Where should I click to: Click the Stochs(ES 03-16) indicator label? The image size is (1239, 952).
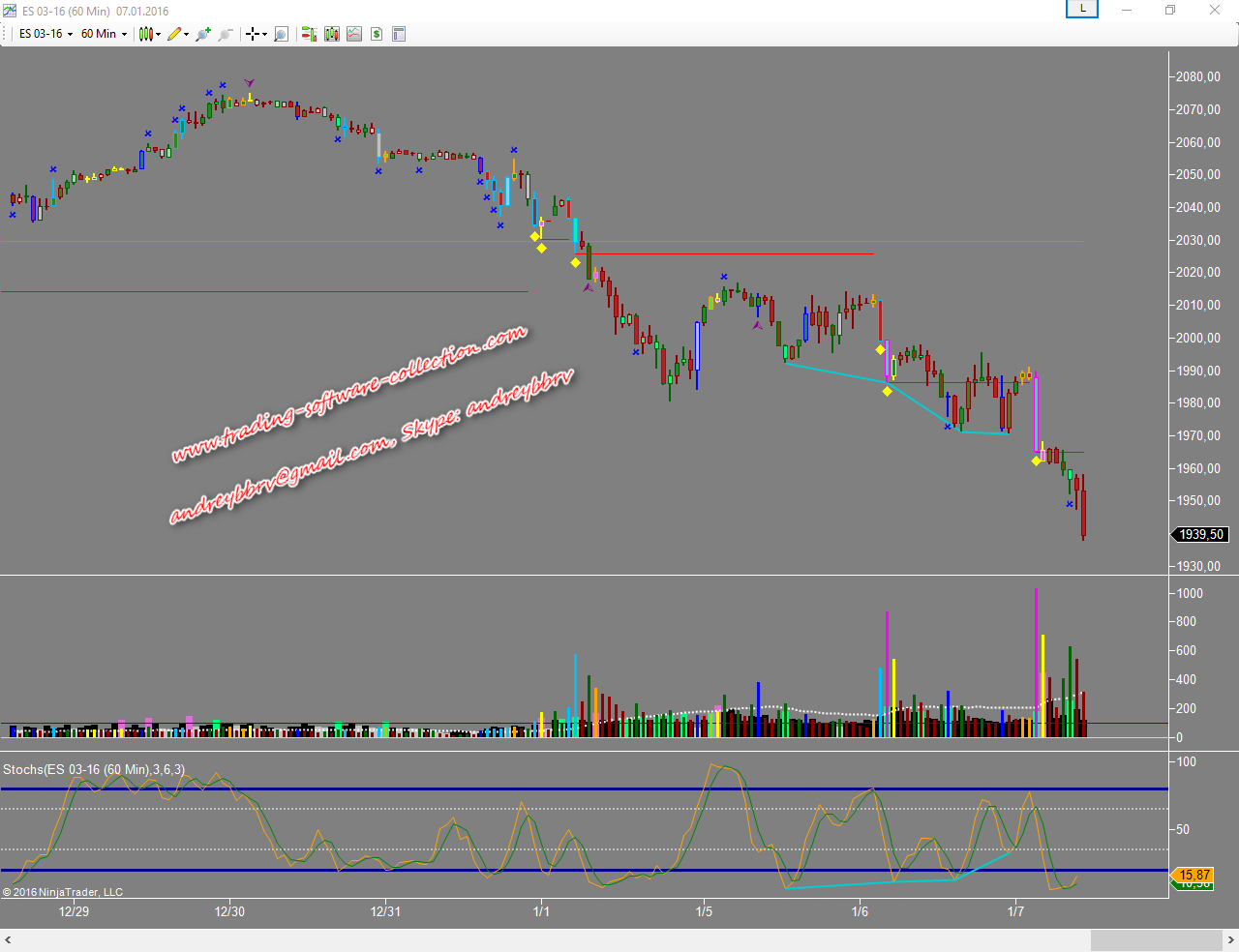pyautogui.click(x=93, y=769)
